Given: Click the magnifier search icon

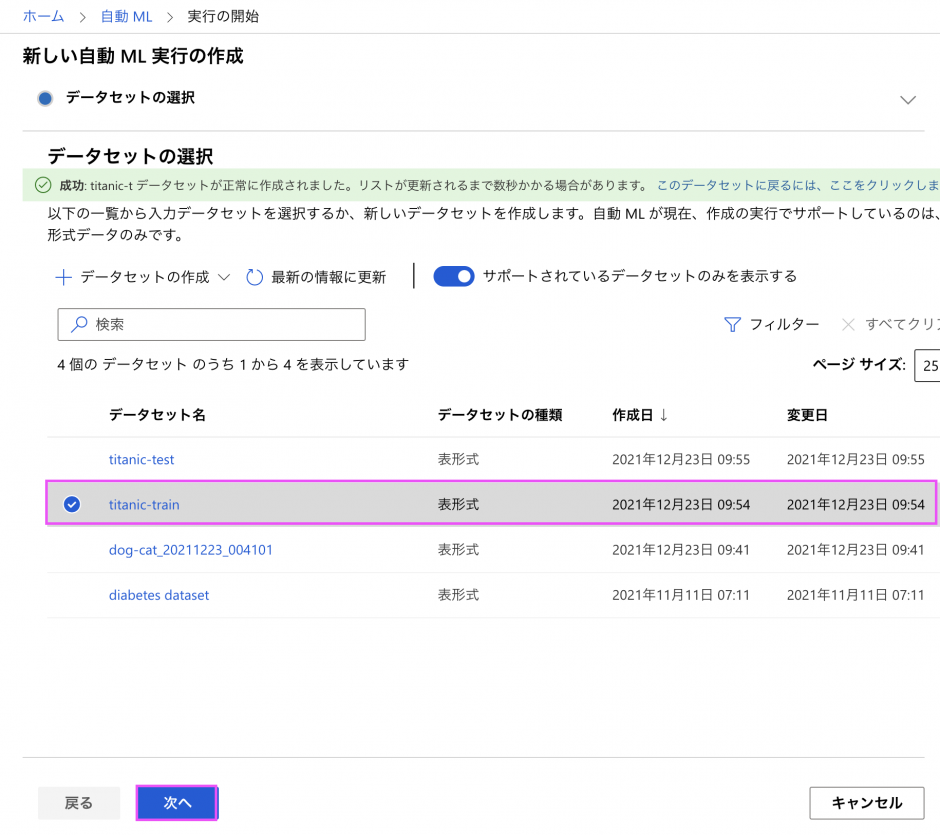Looking at the screenshot, I should click(x=79, y=324).
